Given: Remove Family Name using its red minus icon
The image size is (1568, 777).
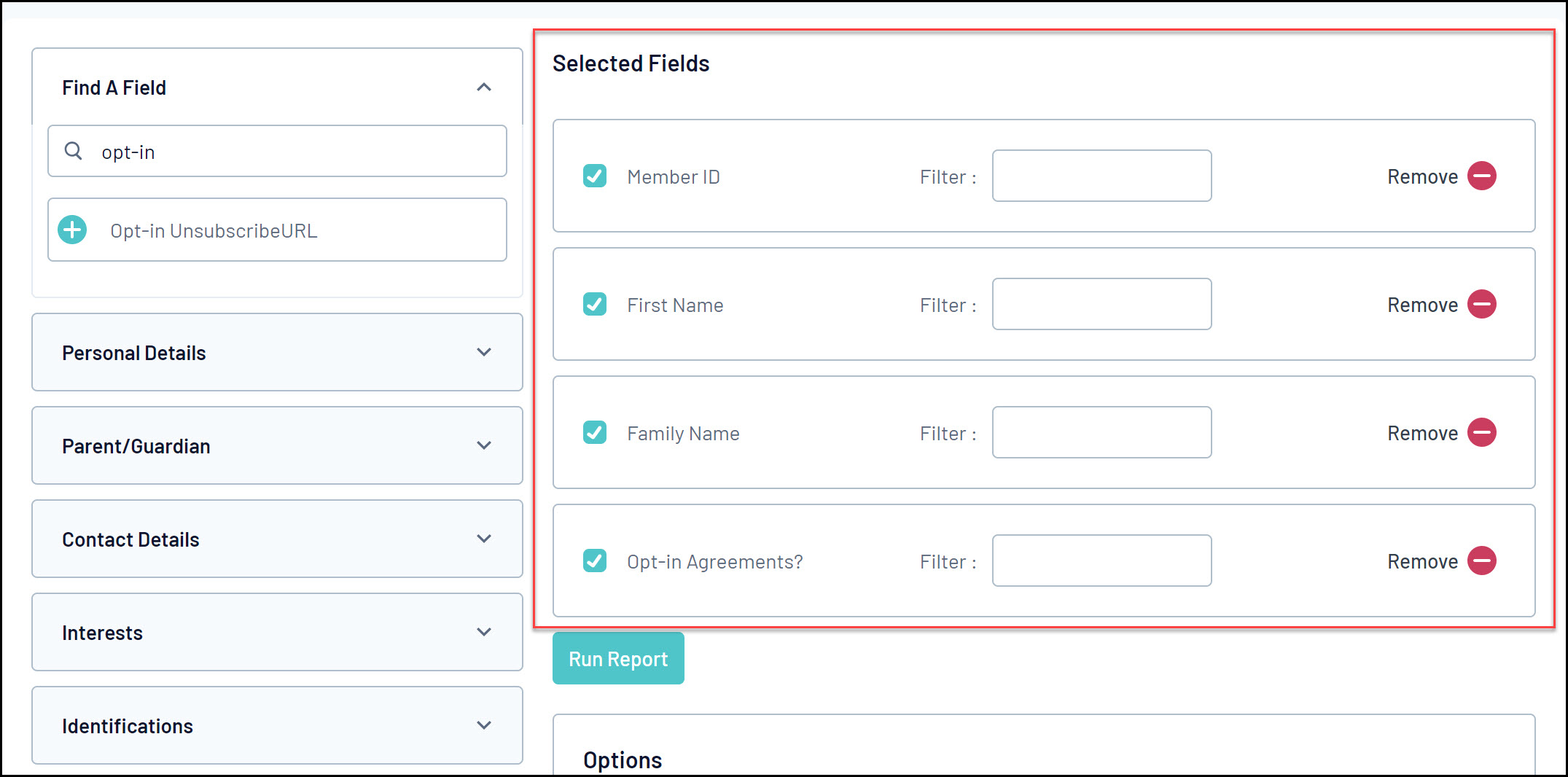Looking at the screenshot, I should [x=1481, y=433].
